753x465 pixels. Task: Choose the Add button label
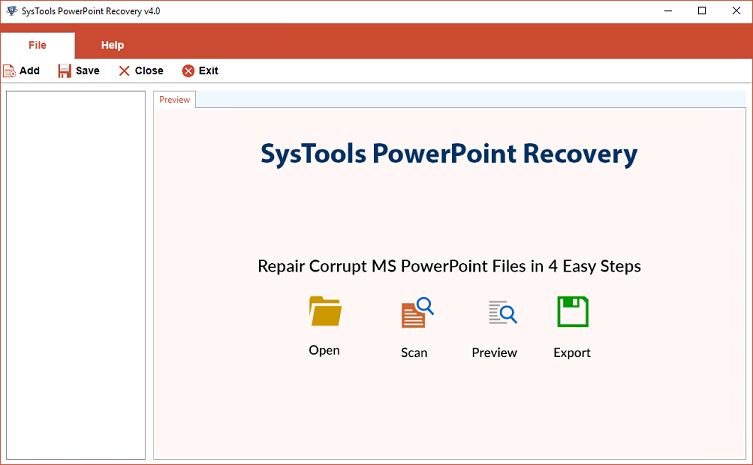[29, 71]
